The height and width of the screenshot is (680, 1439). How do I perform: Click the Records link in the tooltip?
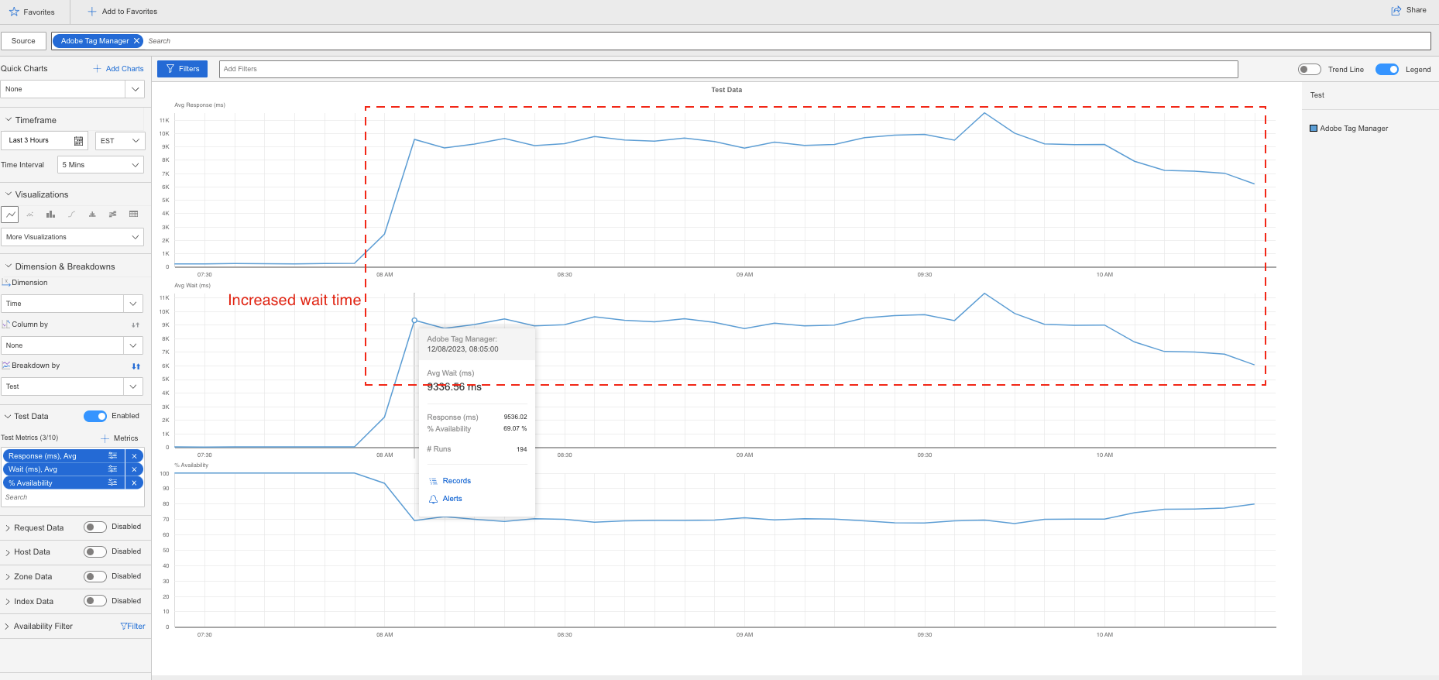pos(455,480)
